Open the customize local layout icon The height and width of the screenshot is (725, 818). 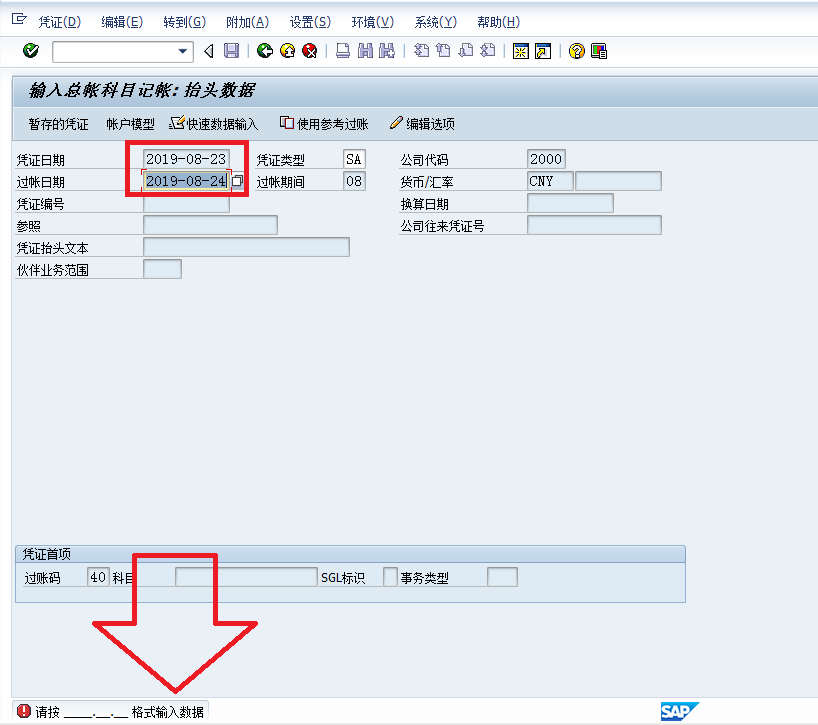click(598, 51)
